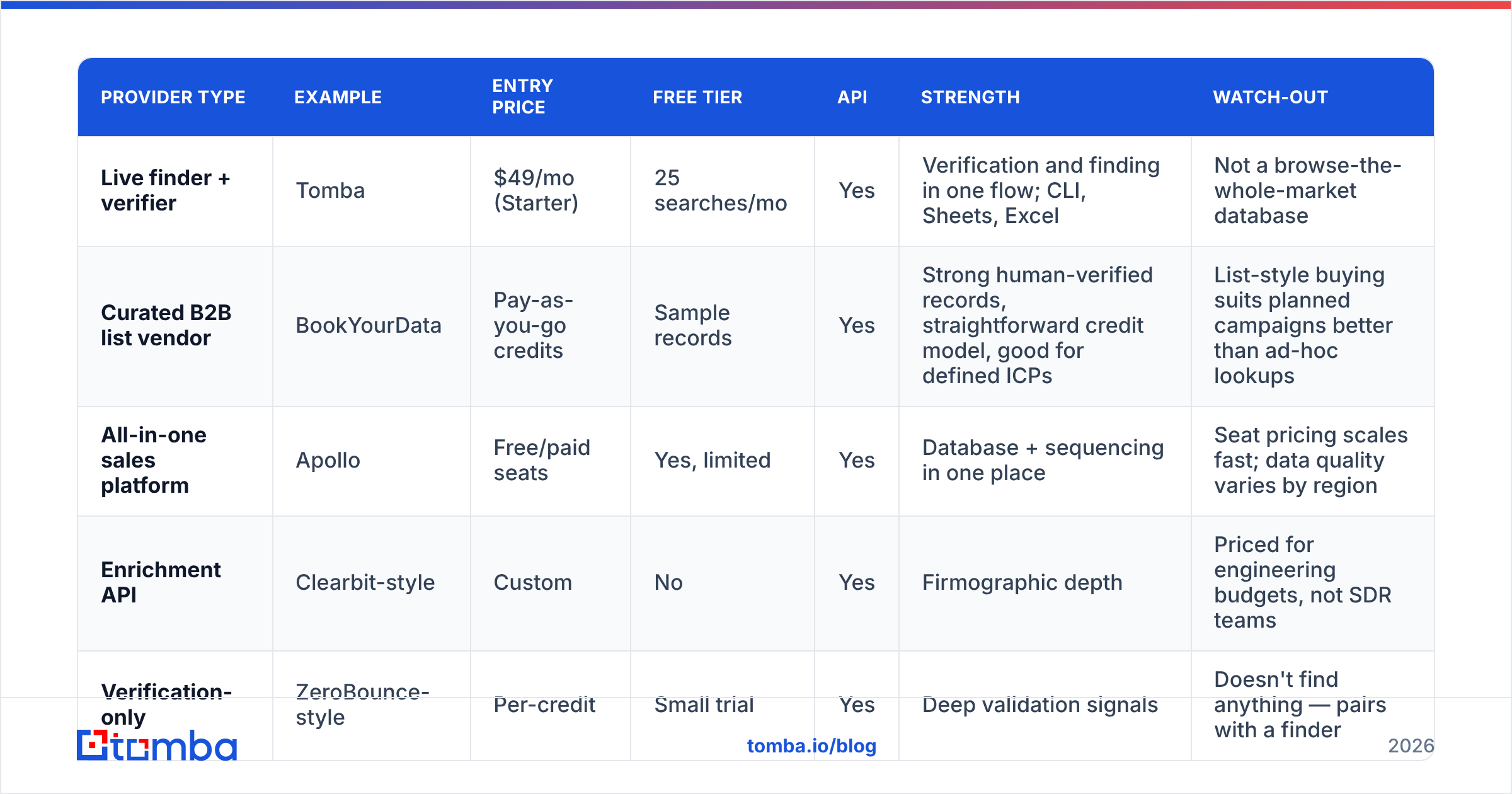Click the 2026 year label

coord(1411,746)
